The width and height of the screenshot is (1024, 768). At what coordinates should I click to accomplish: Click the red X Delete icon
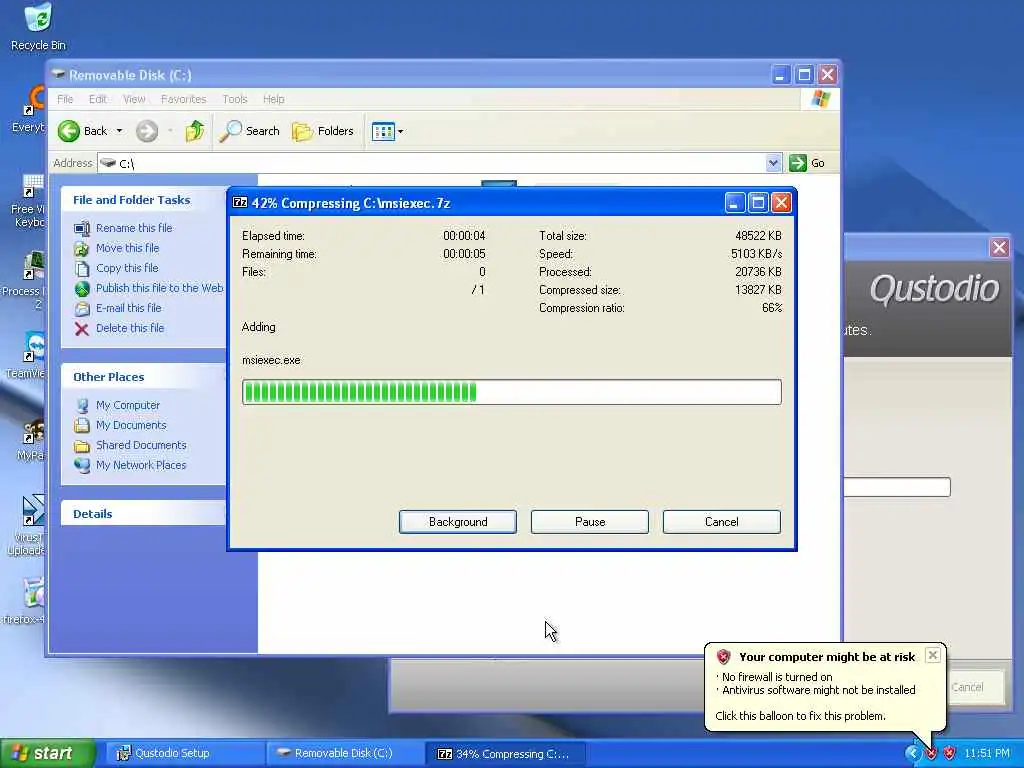click(82, 328)
